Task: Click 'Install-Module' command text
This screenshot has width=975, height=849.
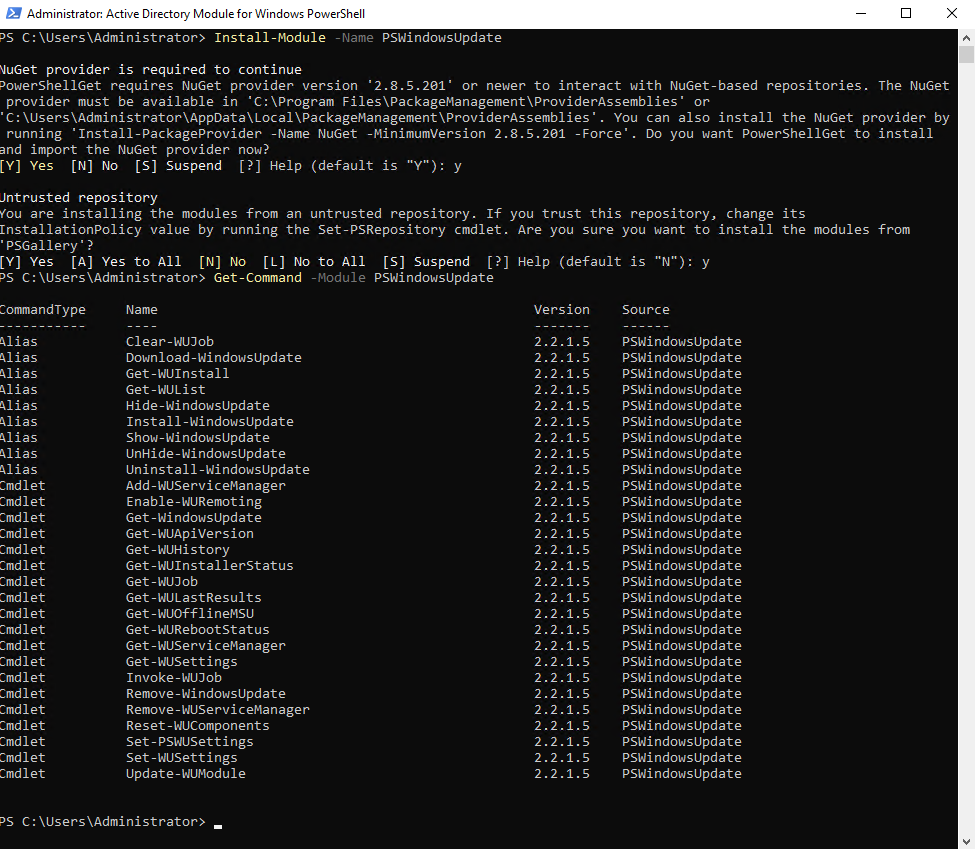Action: click(270, 37)
